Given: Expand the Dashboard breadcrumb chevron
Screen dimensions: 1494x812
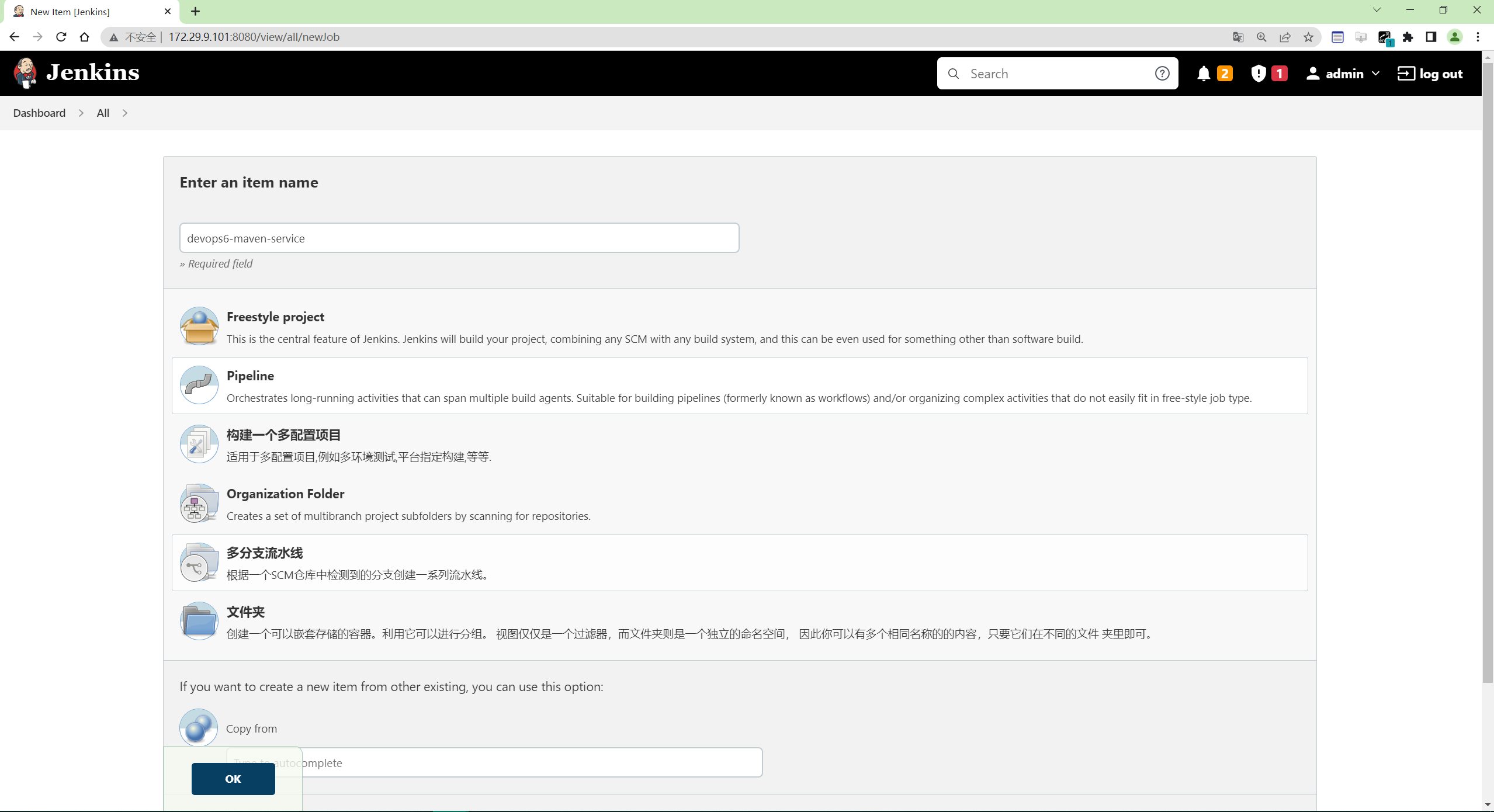Looking at the screenshot, I should click(x=81, y=113).
